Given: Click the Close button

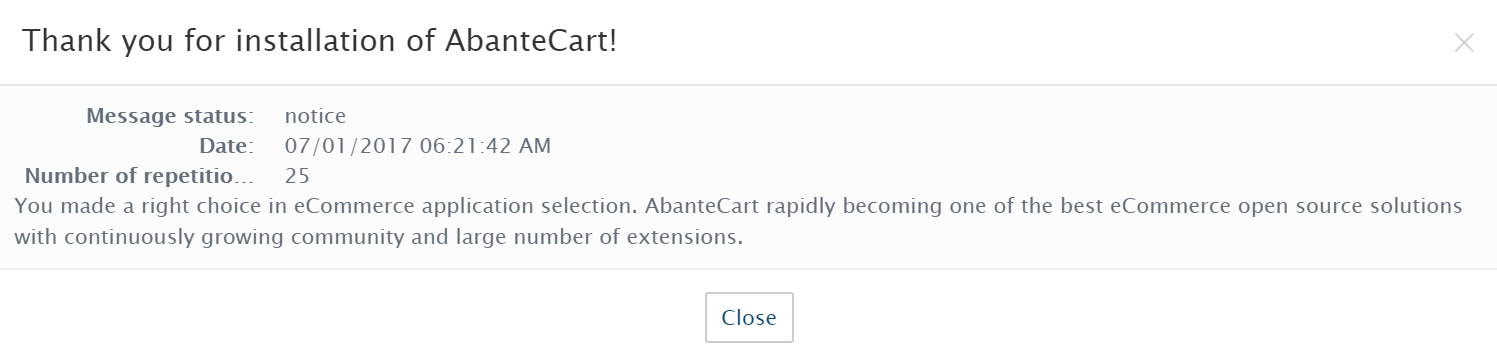Looking at the screenshot, I should coord(749,318).
